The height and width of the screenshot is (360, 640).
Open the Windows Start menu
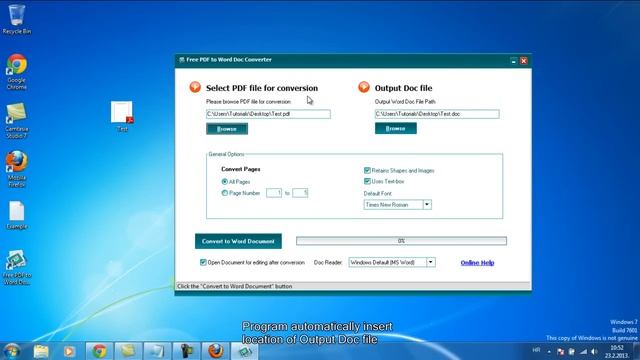11,351
